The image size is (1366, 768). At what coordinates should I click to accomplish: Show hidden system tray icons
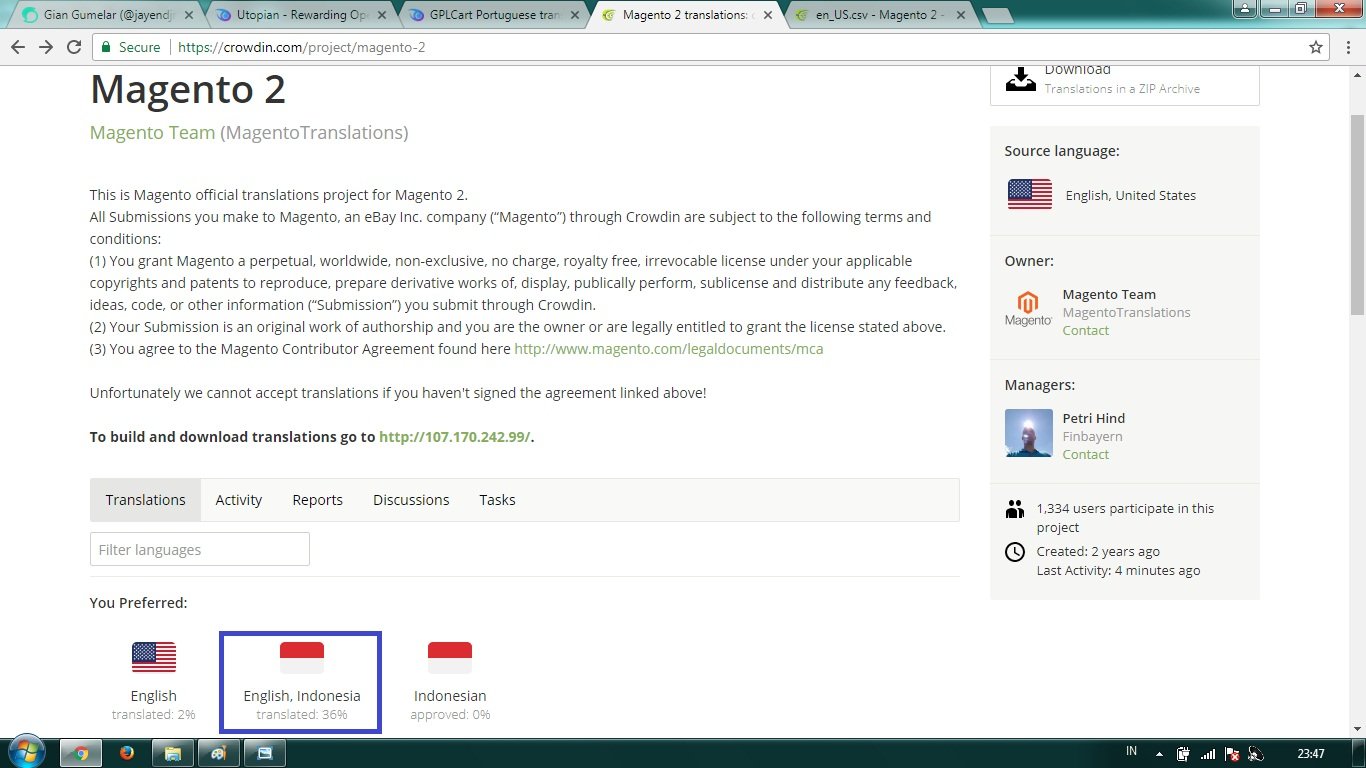click(1159, 754)
